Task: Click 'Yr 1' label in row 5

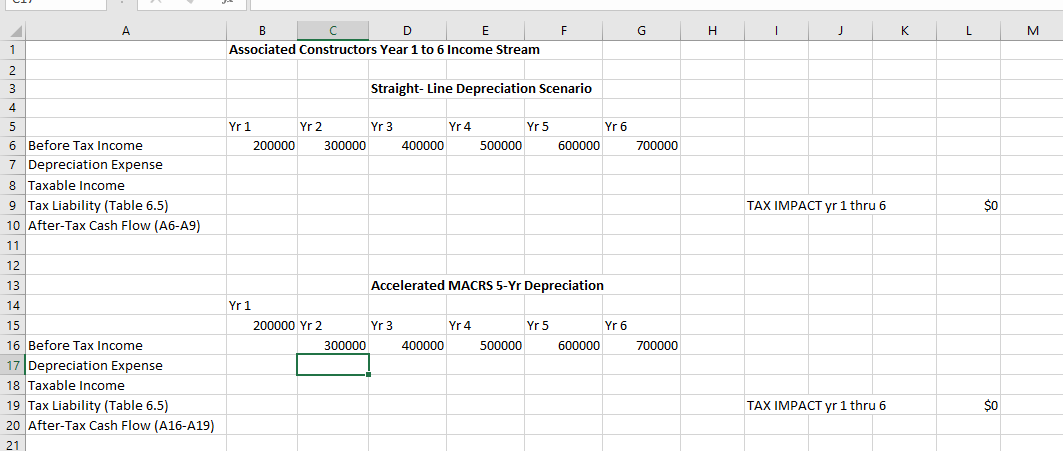Action: (241, 126)
